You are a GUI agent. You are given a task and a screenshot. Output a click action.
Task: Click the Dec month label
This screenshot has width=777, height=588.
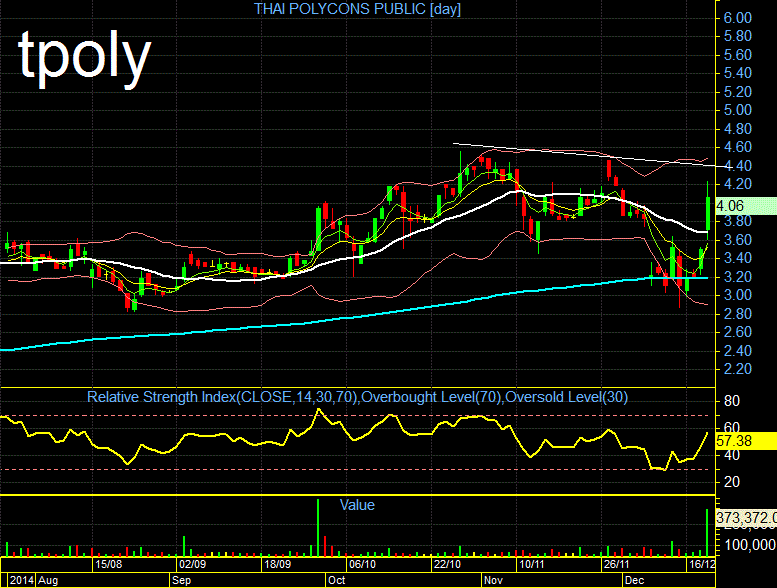[634, 580]
